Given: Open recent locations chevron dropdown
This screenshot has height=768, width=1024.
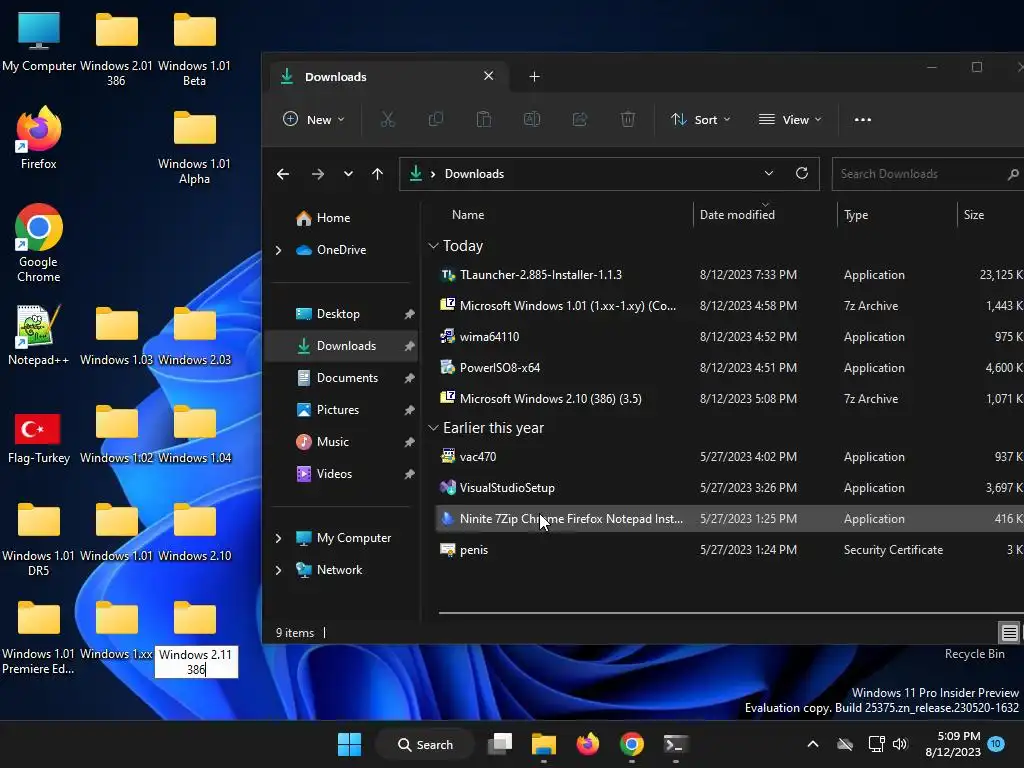Looking at the screenshot, I should [x=348, y=174].
